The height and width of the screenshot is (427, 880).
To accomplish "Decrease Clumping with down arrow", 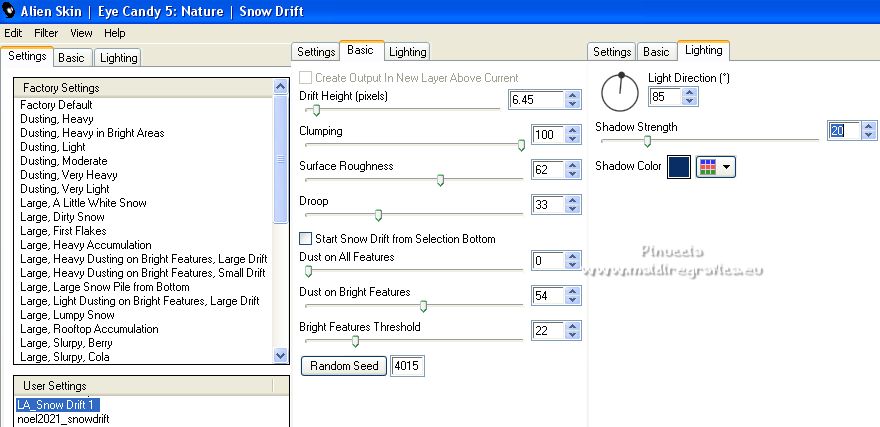I will (x=572, y=139).
